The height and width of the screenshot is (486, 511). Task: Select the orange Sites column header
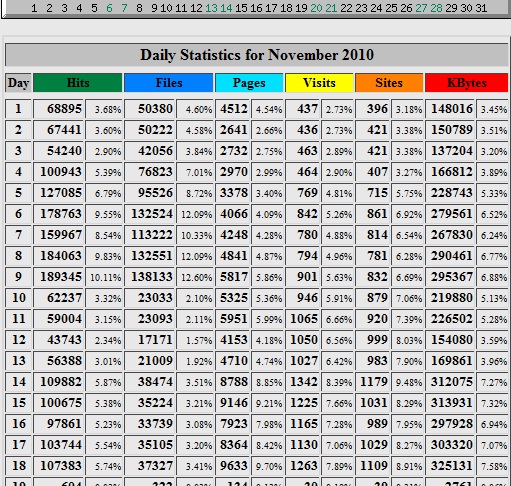tap(389, 83)
